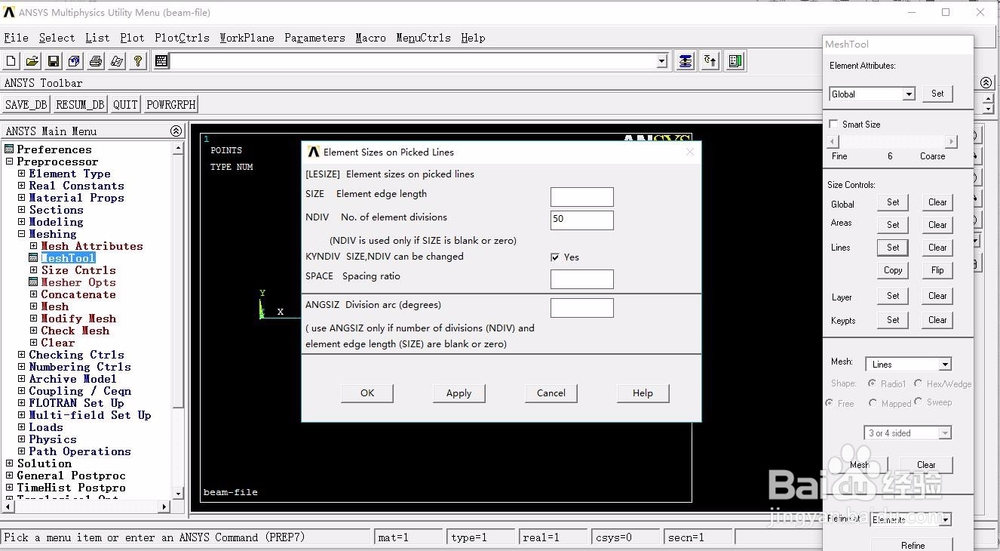Click the ANGSIZ division arc field
This screenshot has width=1000, height=551.
point(582,307)
